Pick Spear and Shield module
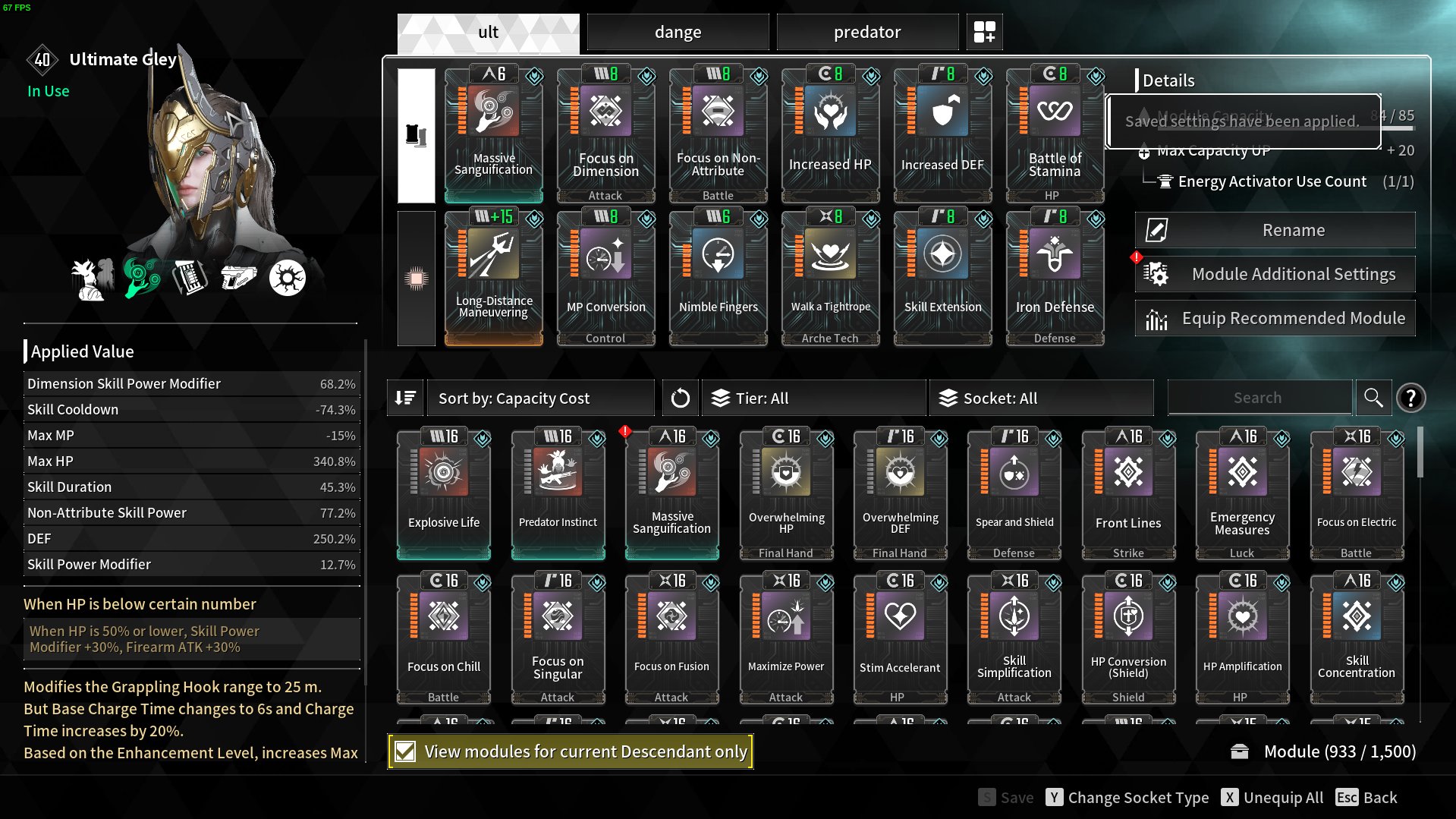The width and height of the screenshot is (1456, 819). (x=1014, y=494)
